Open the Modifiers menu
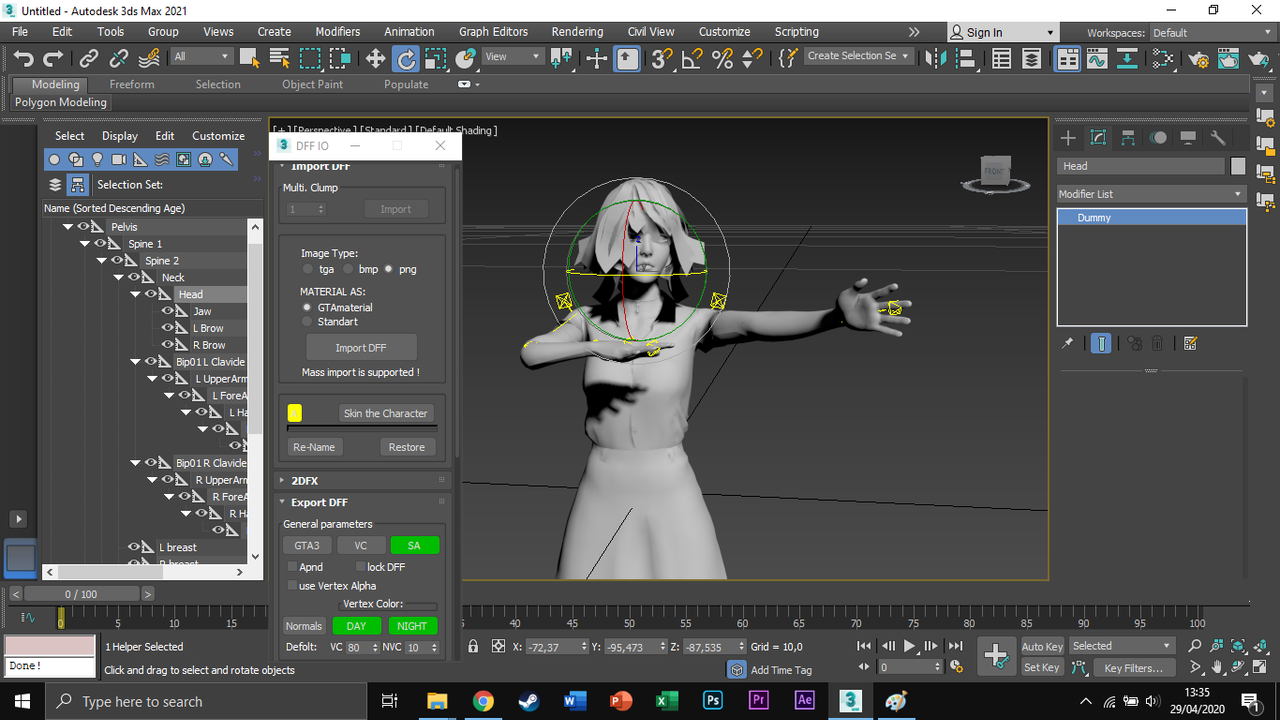1280x720 pixels. tap(337, 32)
